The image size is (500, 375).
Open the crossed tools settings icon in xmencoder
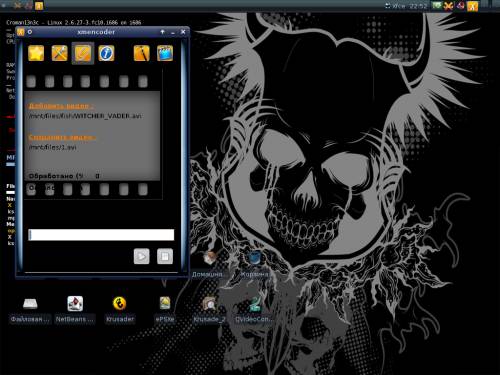pyautogui.click(x=60, y=53)
